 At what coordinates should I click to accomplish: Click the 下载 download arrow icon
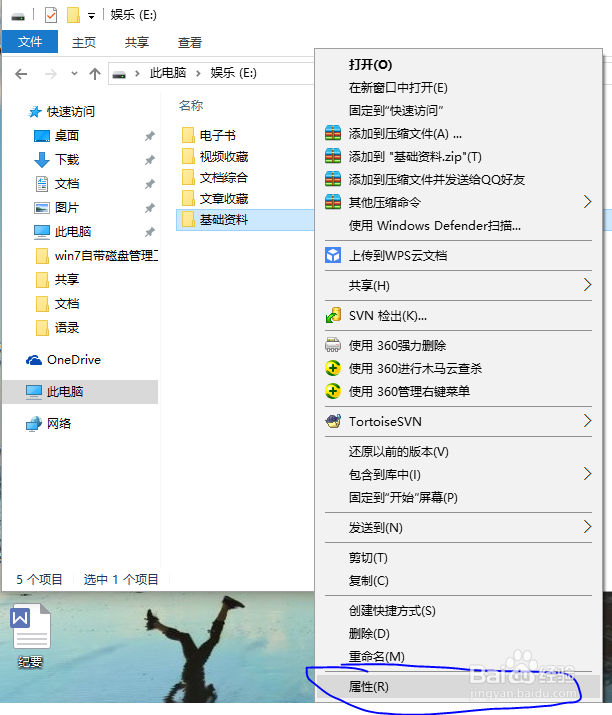42,160
